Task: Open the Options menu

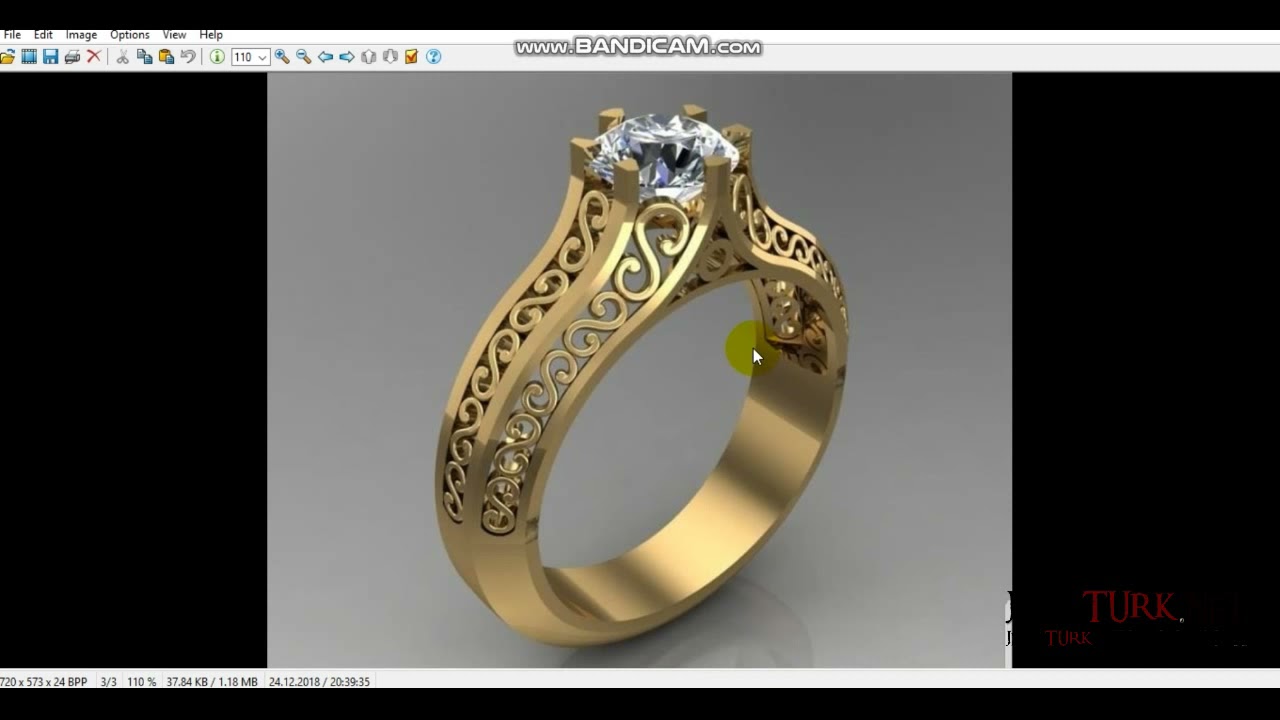Action: [130, 34]
